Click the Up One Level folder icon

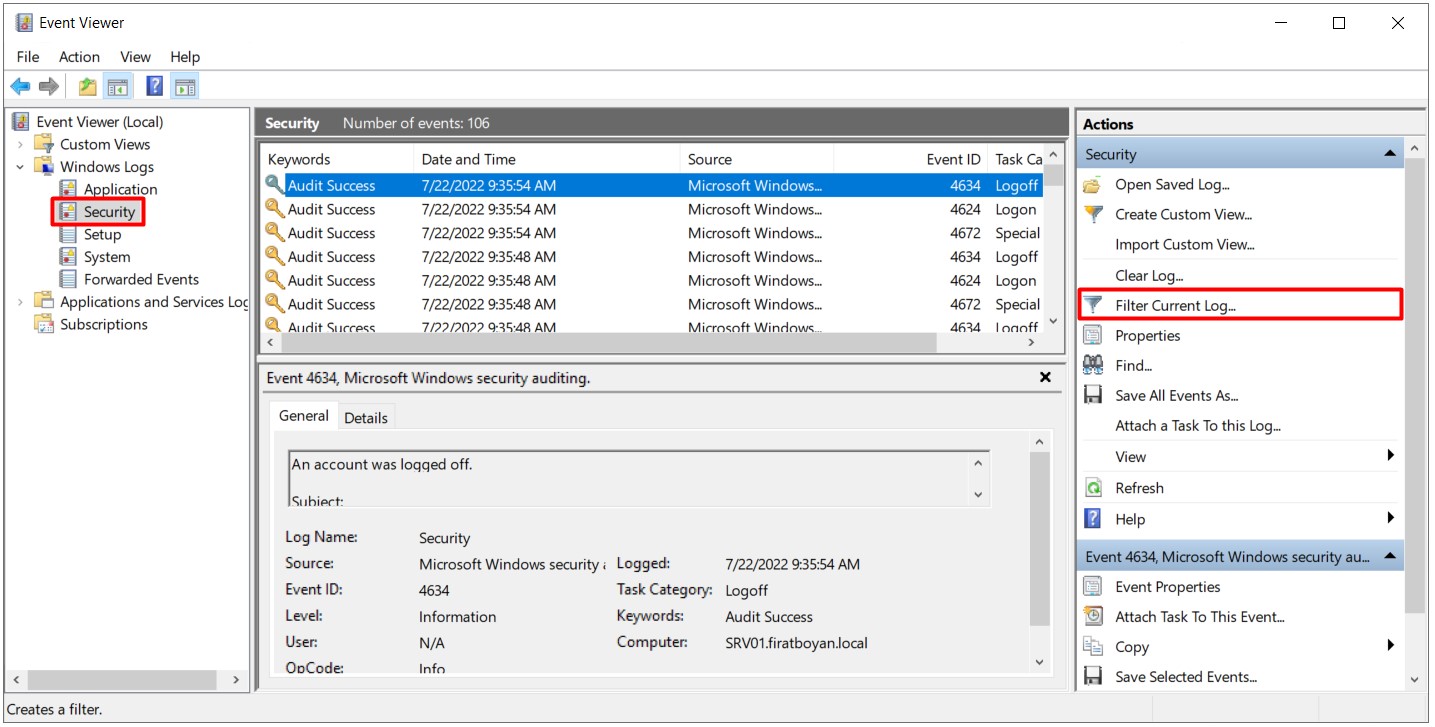[x=88, y=87]
